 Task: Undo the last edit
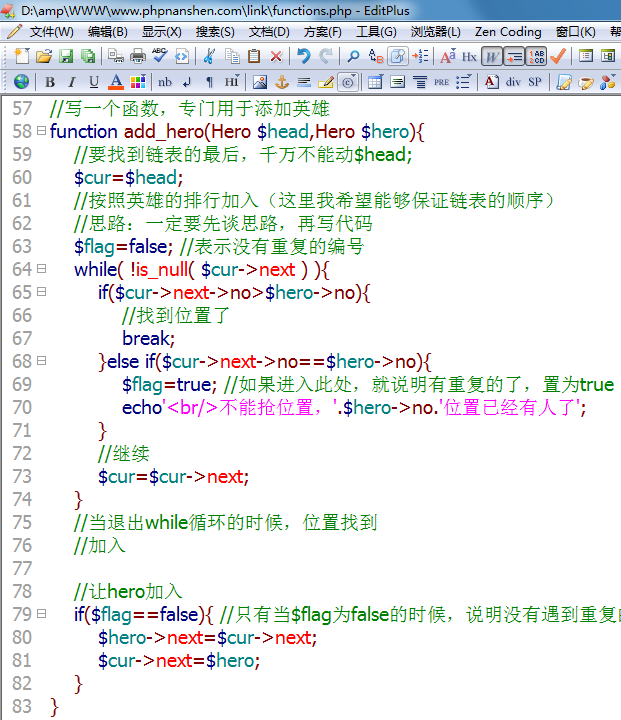tap(304, 56)
